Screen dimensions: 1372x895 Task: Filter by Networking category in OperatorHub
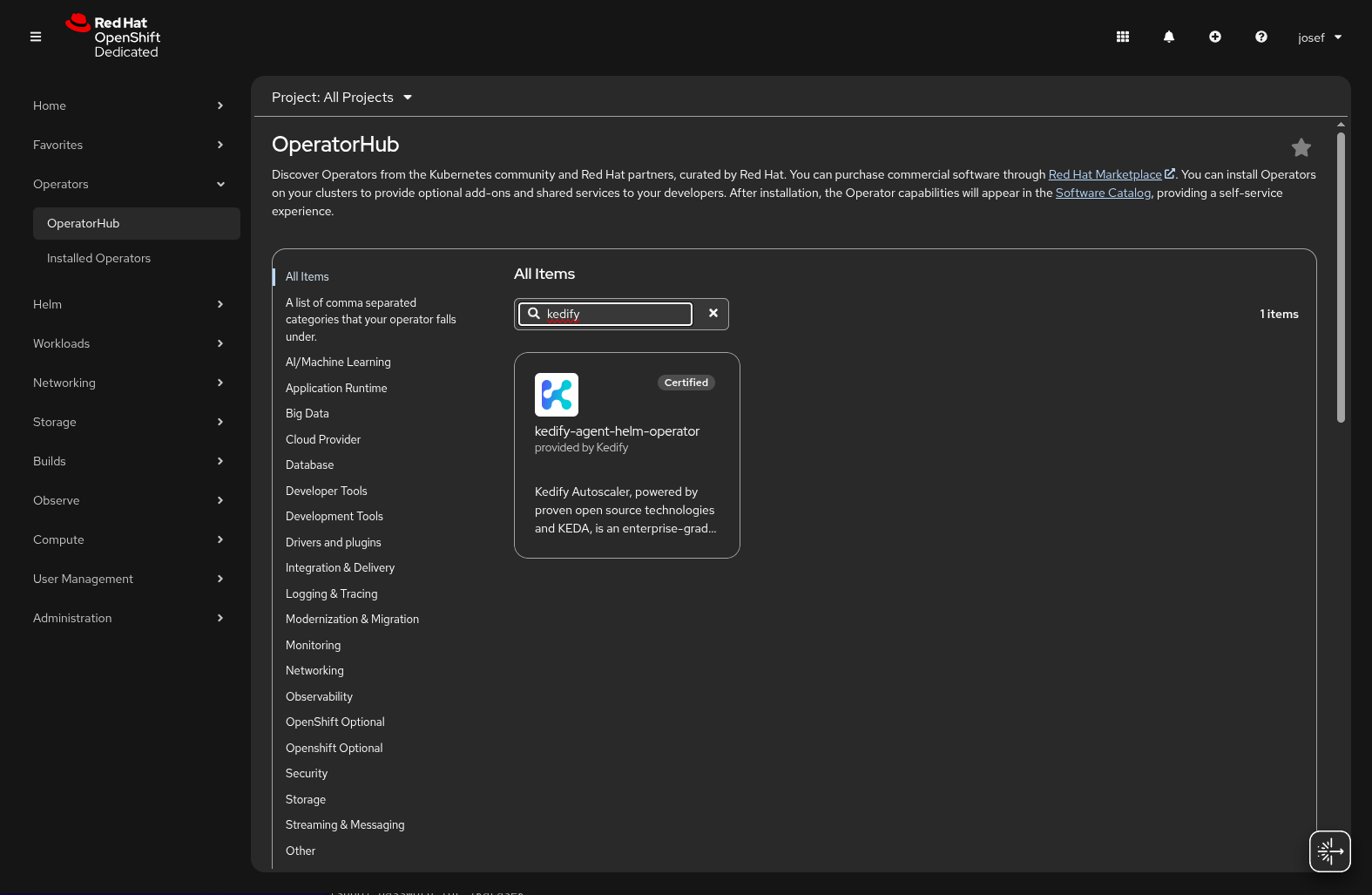click(x=314, y=670)
